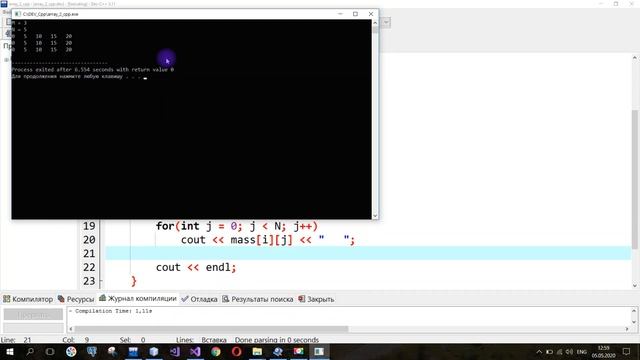The height and width of the screenshot is (360, 640).
Task: Open taskbar Search magnifier
Action: [30, 351]
